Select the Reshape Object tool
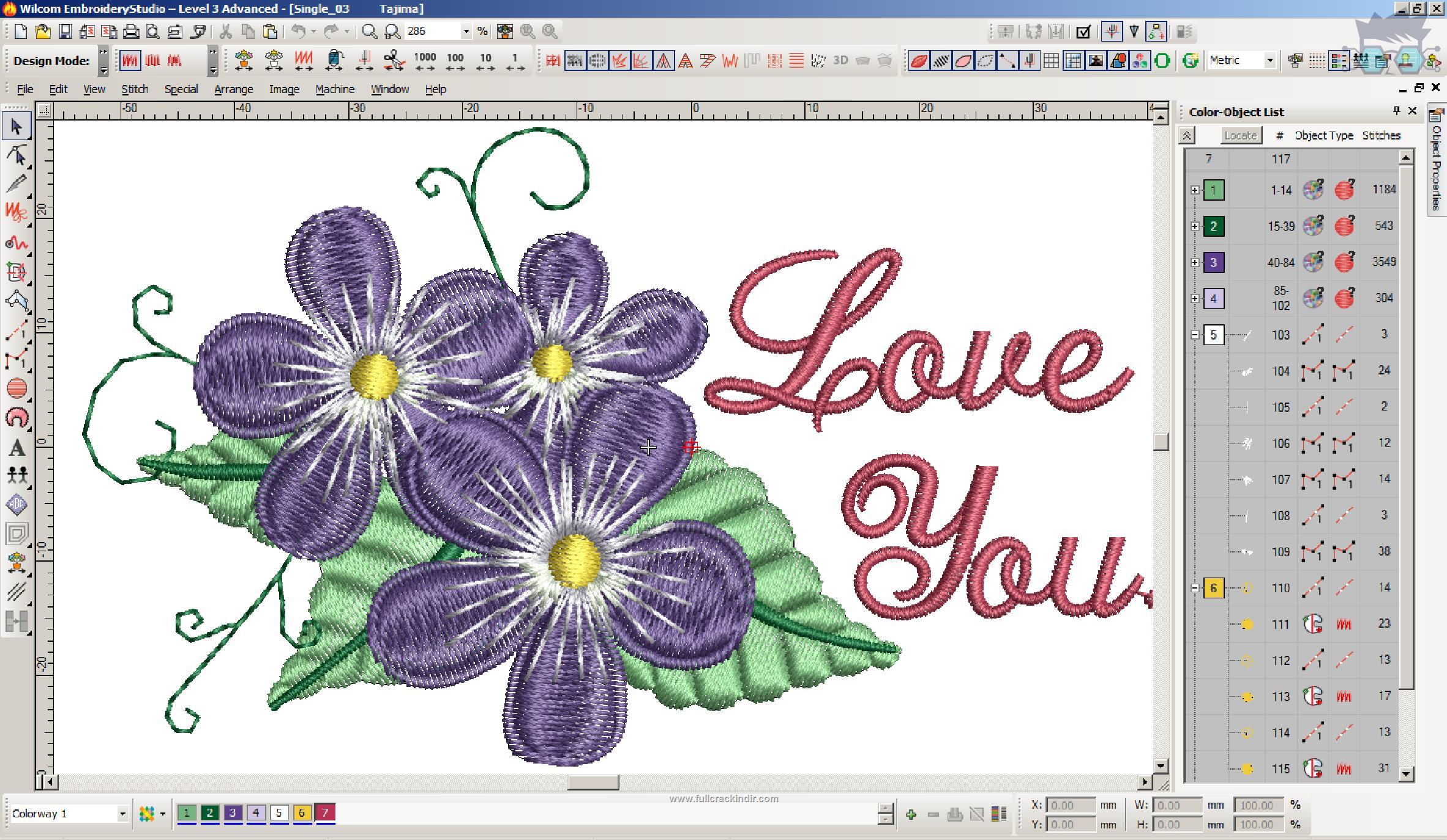This screenshot has height=840, width=1447. [x=17, y=155]
